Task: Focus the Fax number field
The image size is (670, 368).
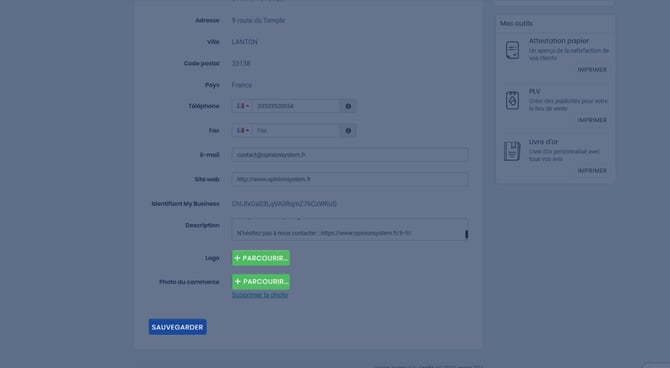Action: 296,130
